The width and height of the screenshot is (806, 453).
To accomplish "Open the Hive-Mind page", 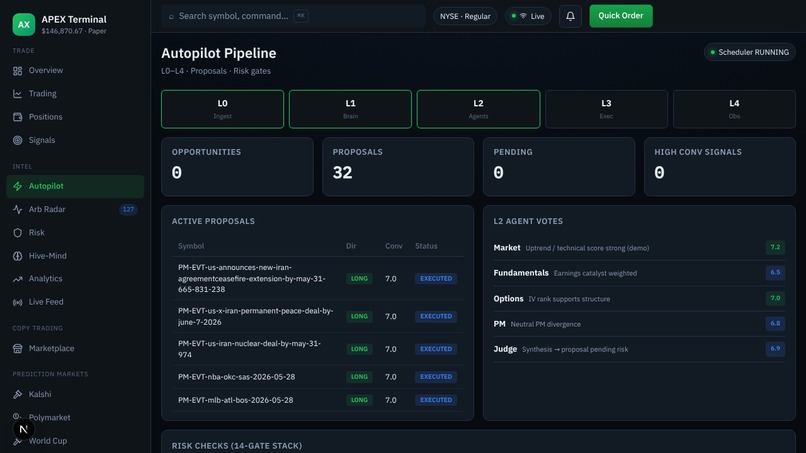I will pyautogui.click(x=75, y=256).
